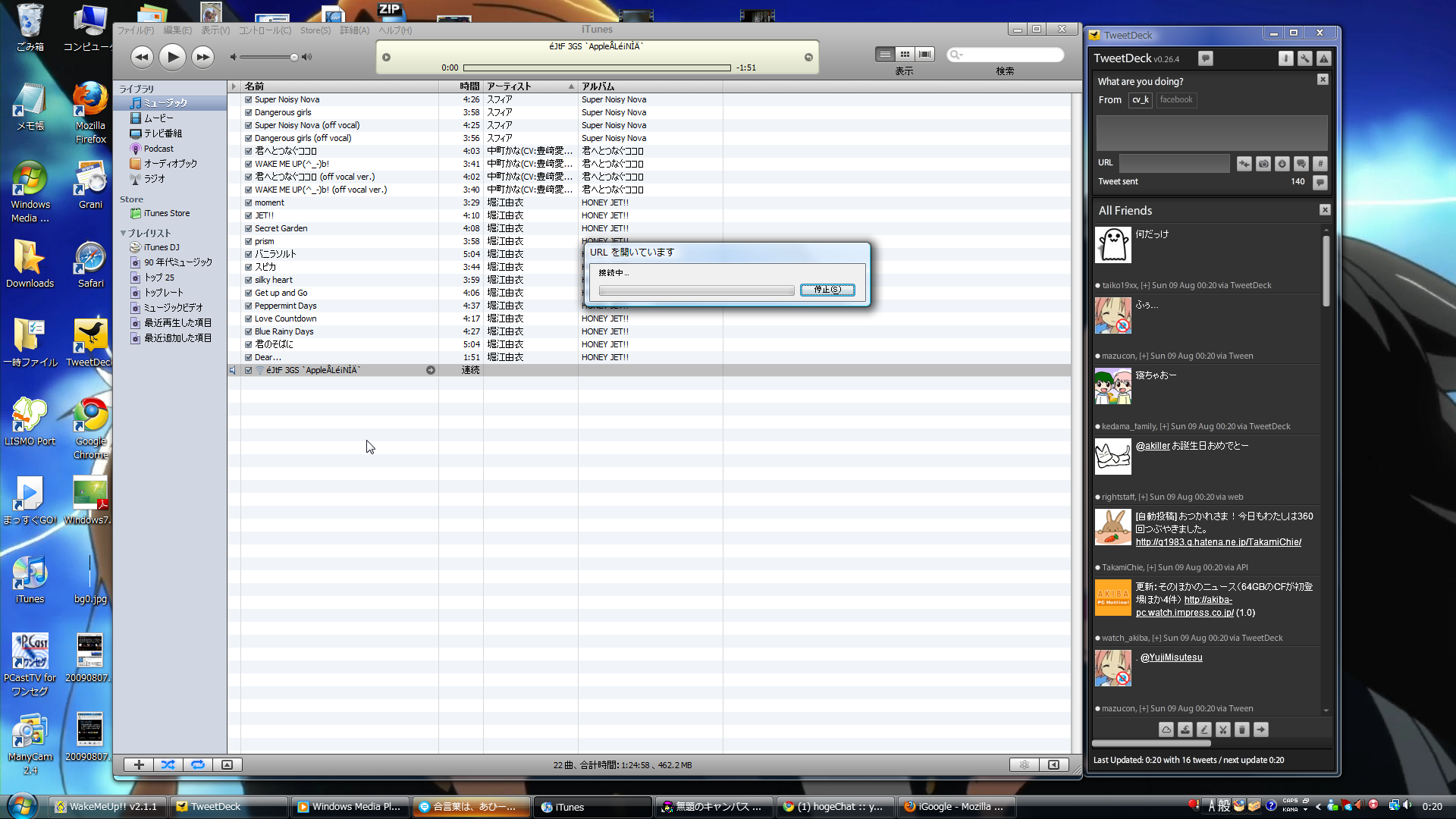1456x819 pixels.
Task: Switch iTunes to Cover Flow view
Action: pyautogui.click(x=924, y=55)
